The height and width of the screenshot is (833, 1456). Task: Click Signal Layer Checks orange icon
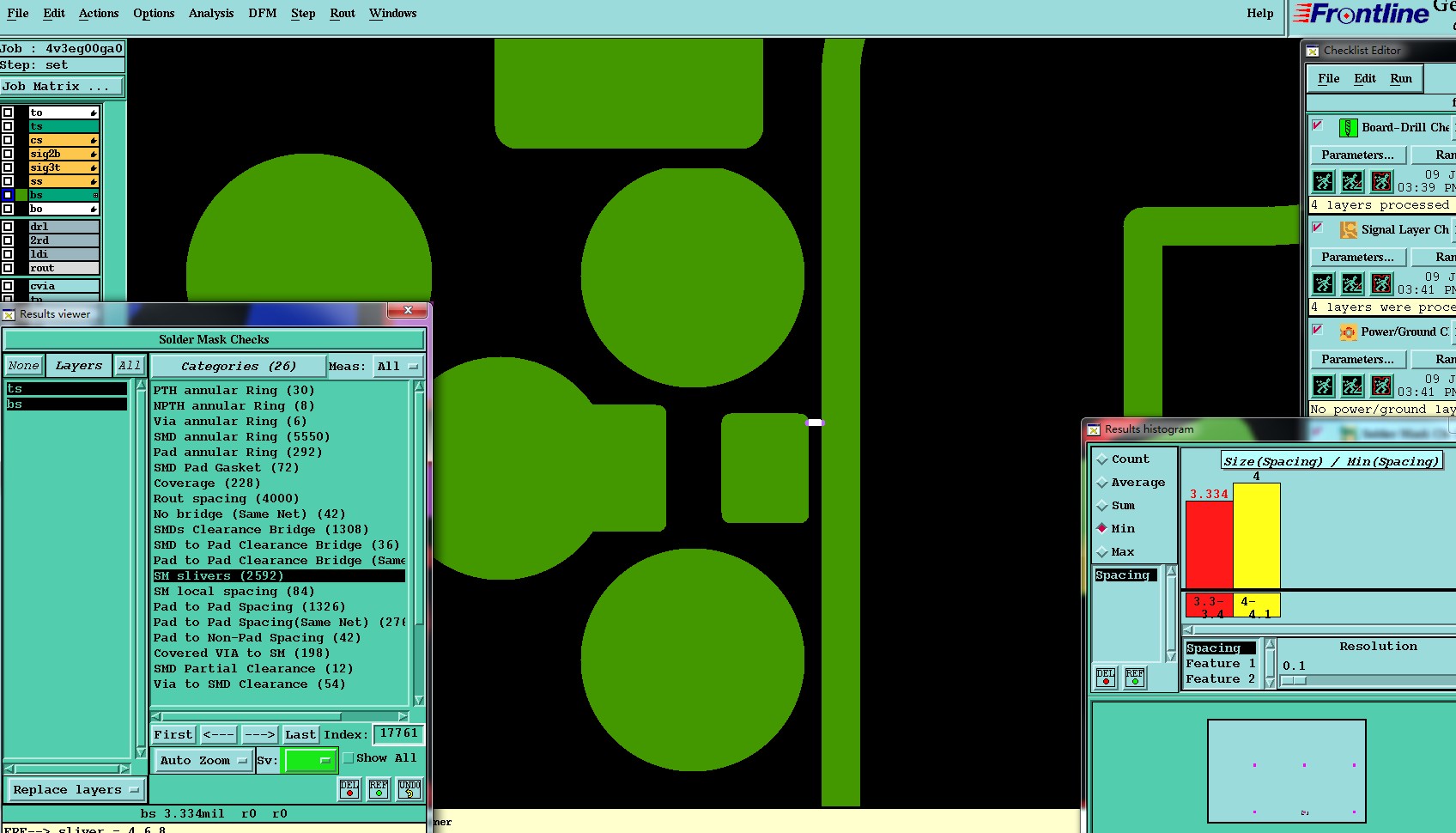coord(1349,230)
